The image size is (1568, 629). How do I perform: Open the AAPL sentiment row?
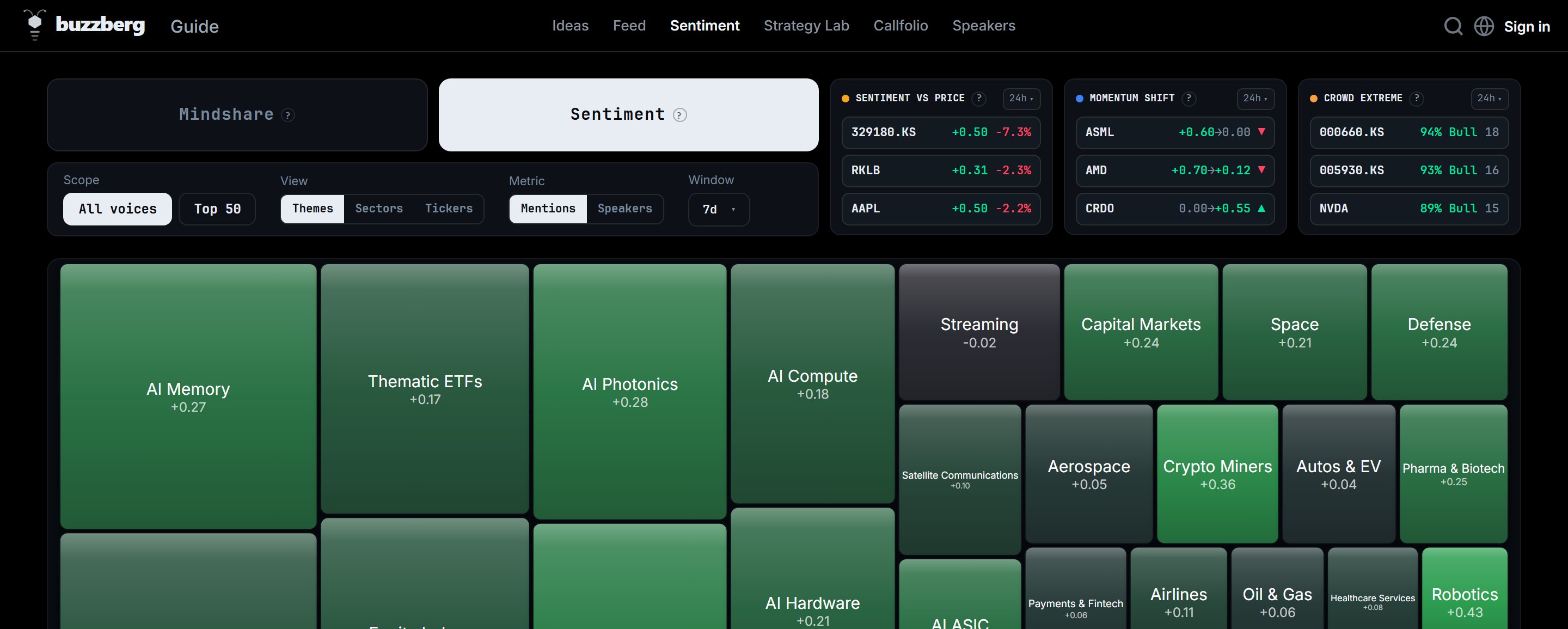point(941,209)
